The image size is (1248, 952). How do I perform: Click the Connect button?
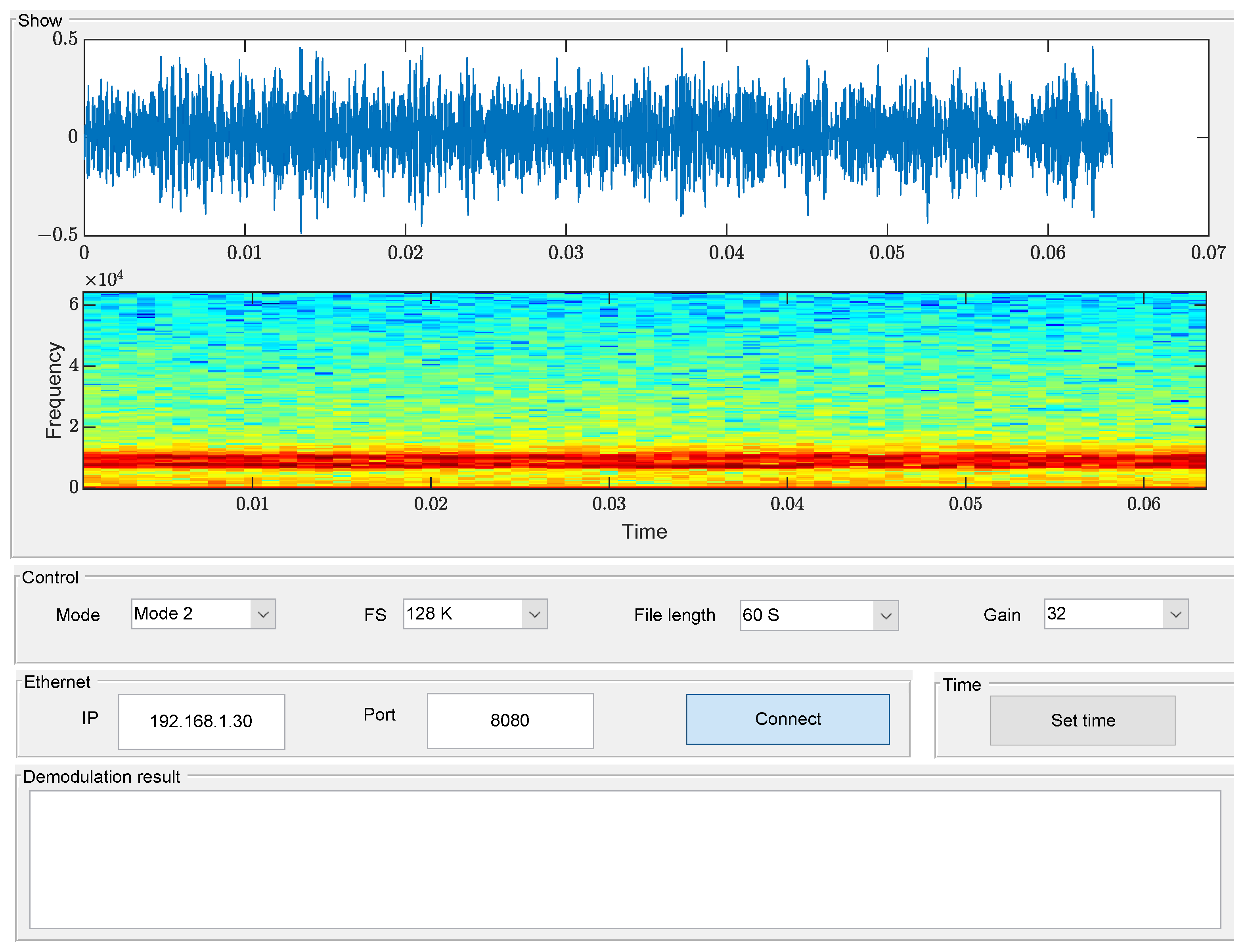click(x=787, y=719)
